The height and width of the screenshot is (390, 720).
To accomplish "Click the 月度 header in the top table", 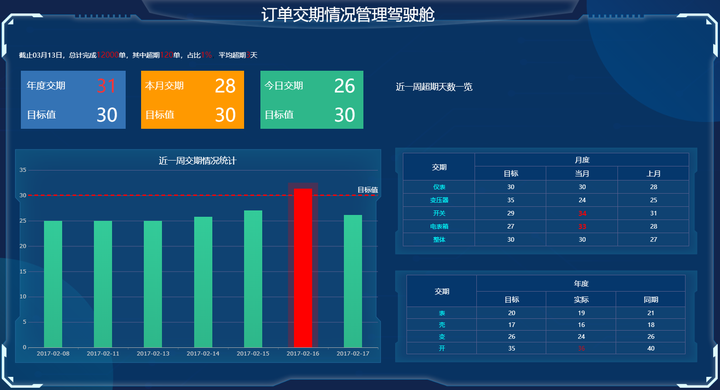I will pos(582,160).
